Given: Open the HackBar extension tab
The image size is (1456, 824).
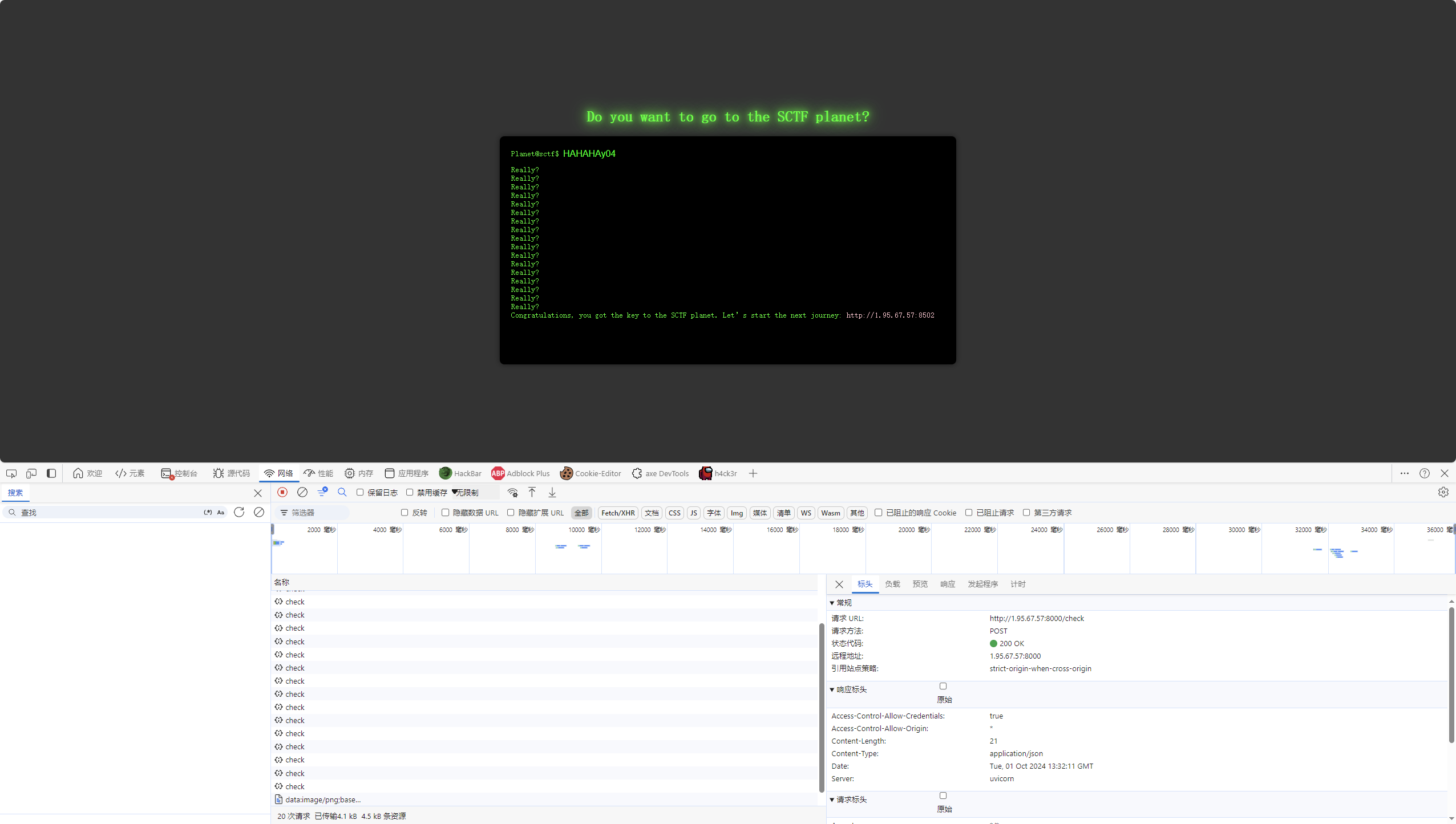Looking at the screenshot, I should (460, 473).
